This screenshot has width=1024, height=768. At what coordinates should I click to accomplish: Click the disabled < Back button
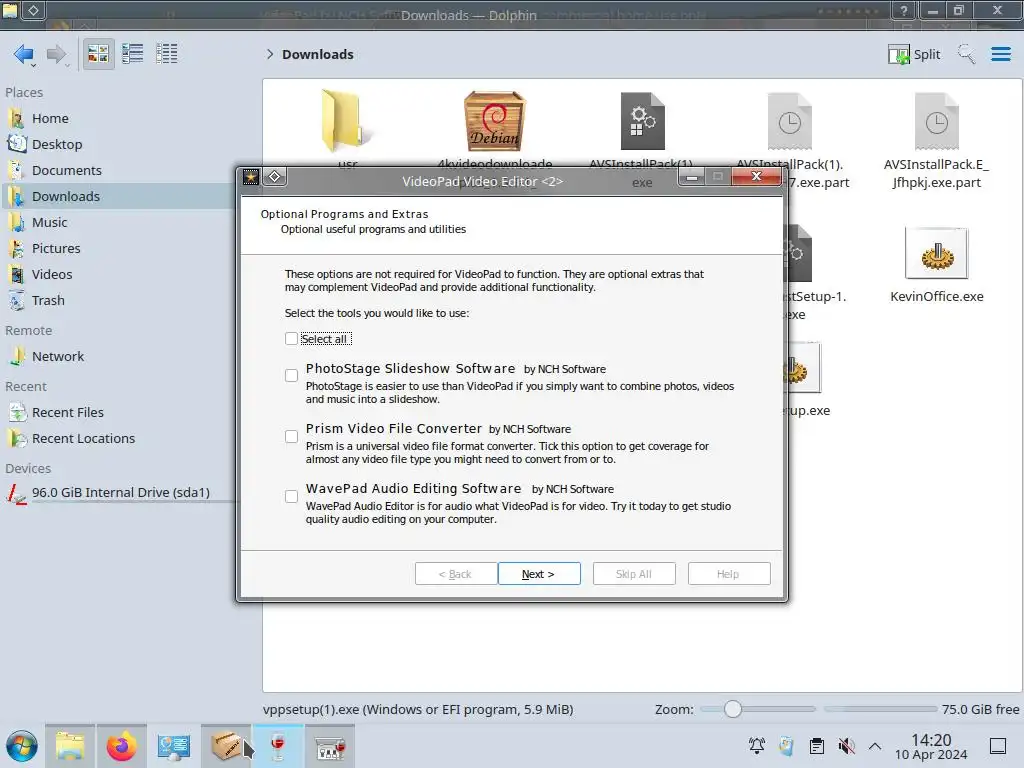coord(455,573)
